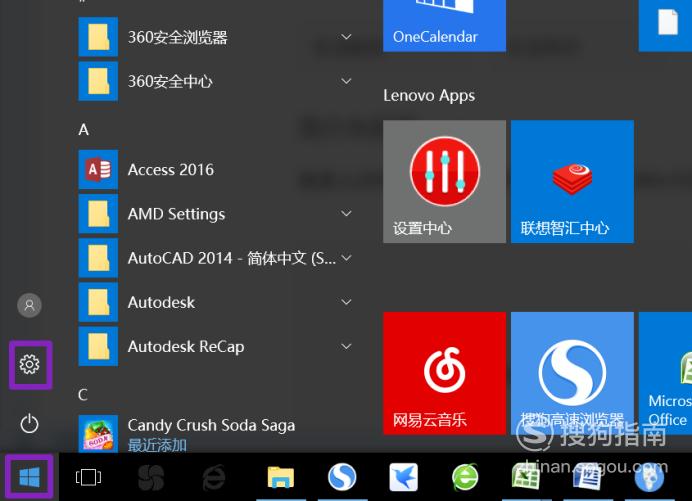This screenshot has height=501, width=692.
Task: Launch File Explorer from the taskbar
Action: [281, 478]
